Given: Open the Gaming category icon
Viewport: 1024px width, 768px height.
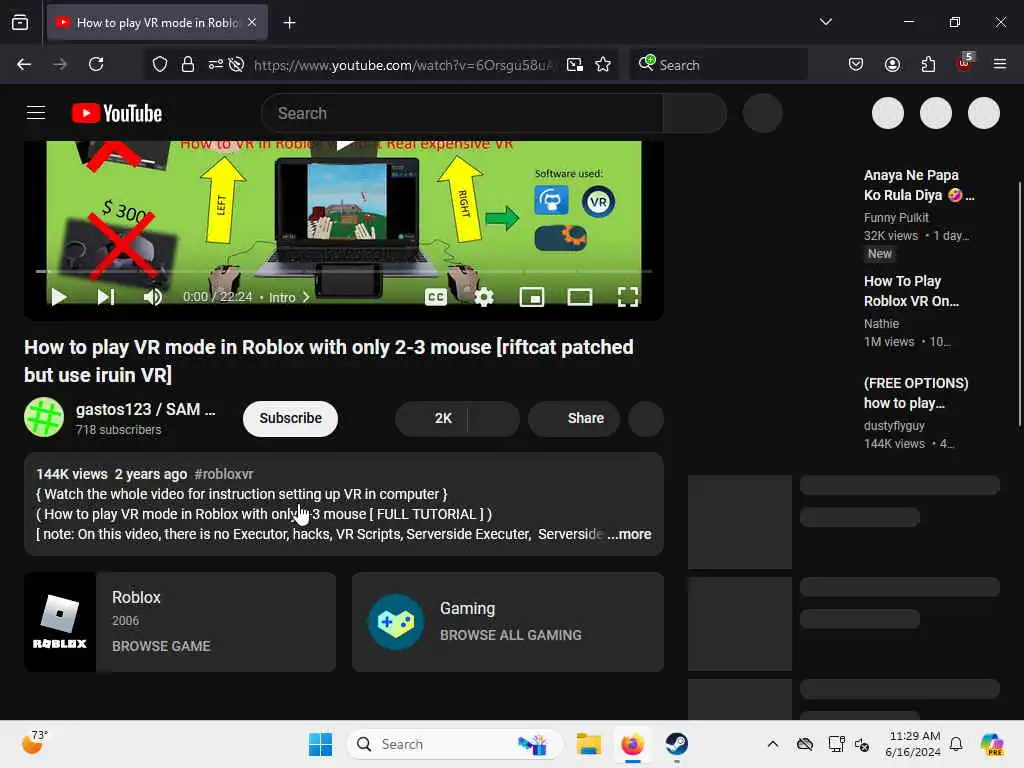Looking at the screenshot, I should 396,622.
